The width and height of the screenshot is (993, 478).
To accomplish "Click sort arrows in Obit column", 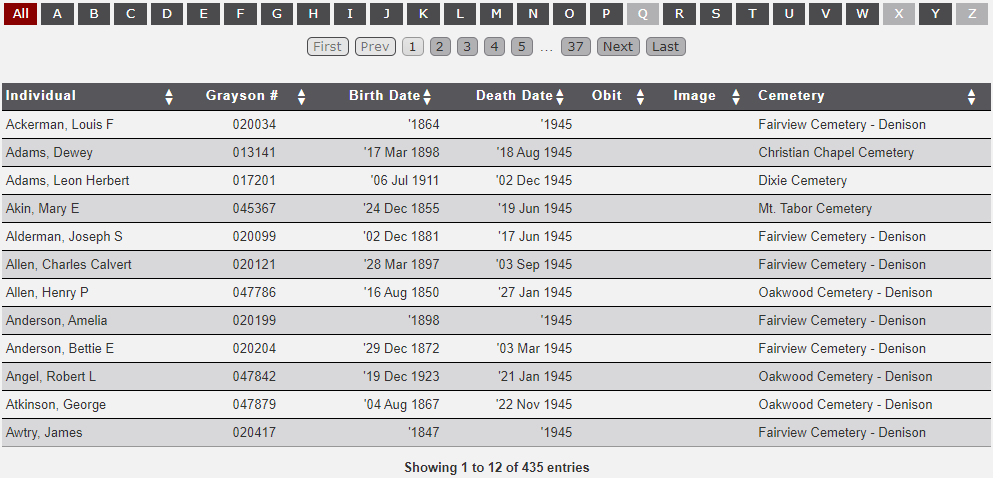I will [641, 97].
